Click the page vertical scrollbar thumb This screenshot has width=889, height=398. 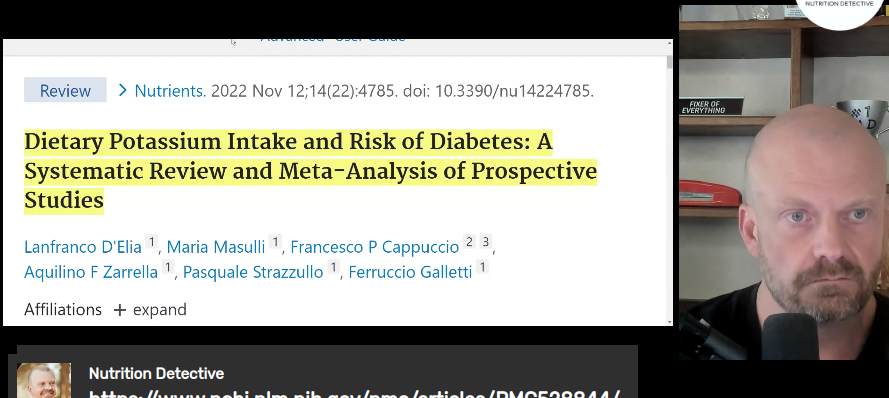pyautogui.click(x=670, y=61)
